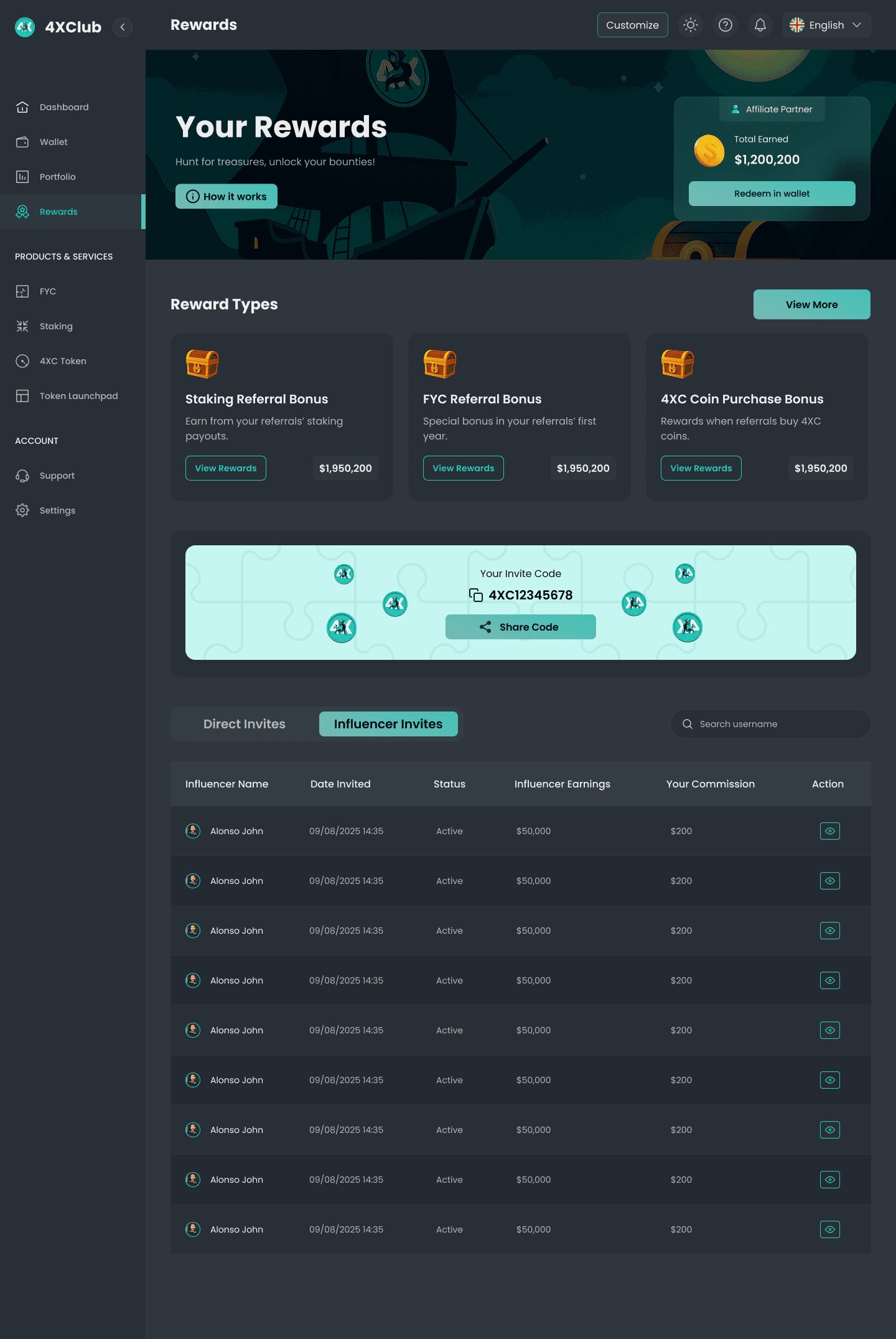Click the eye icon in the eighth table row
The image size is (896, 1339).
pos(830,1180)
